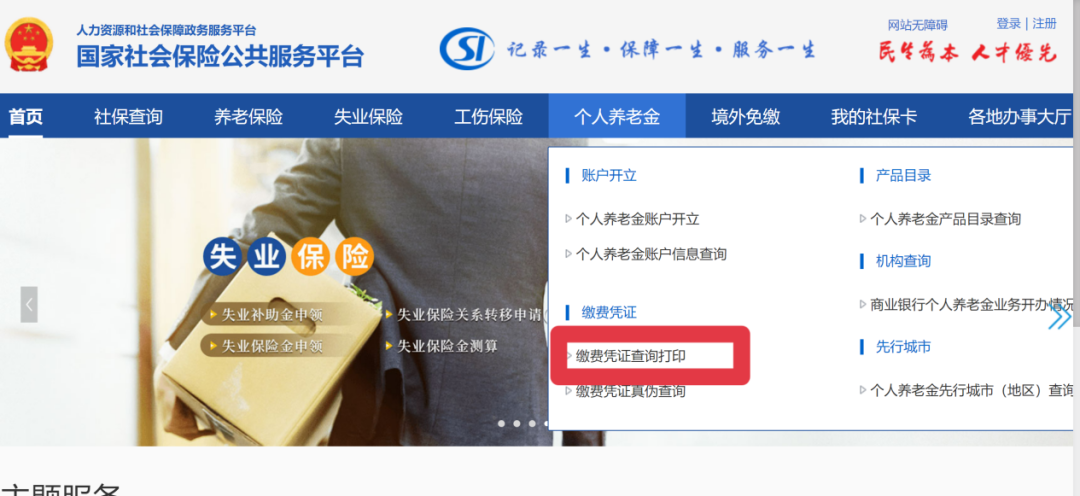The image size is (1080, 496).
Task: Open 缴费凭证真伪查询 link
Action: (631, 391)
